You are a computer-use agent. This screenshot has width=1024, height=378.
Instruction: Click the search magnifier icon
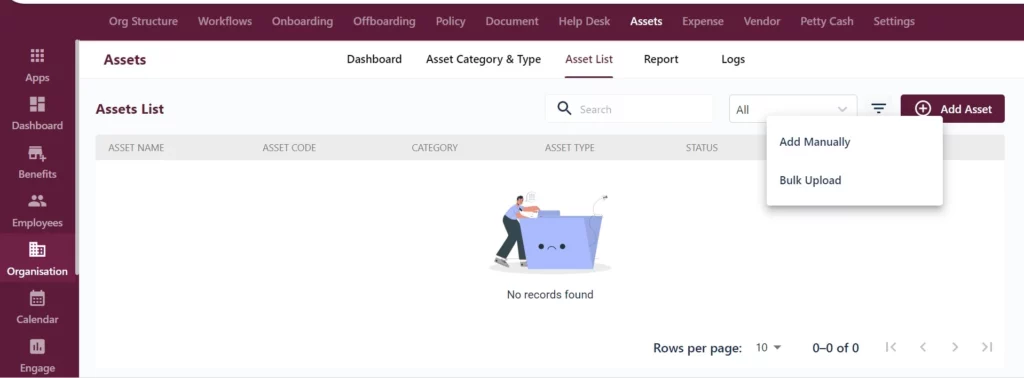tap(564, 108)
